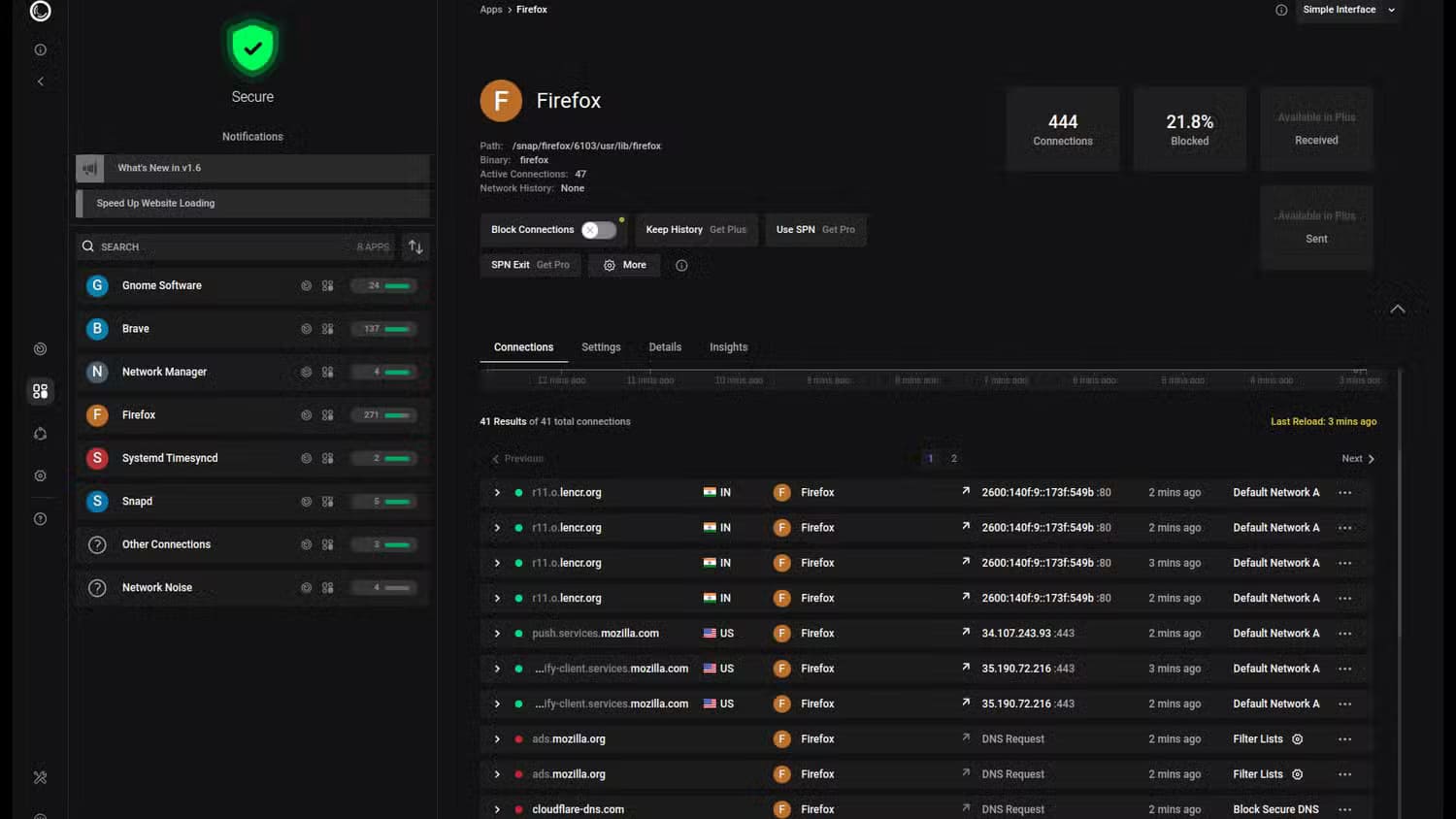Click Get Plus beside Keep History
1456x819 pixels.
pyautogui.click(x=728, y=230)
